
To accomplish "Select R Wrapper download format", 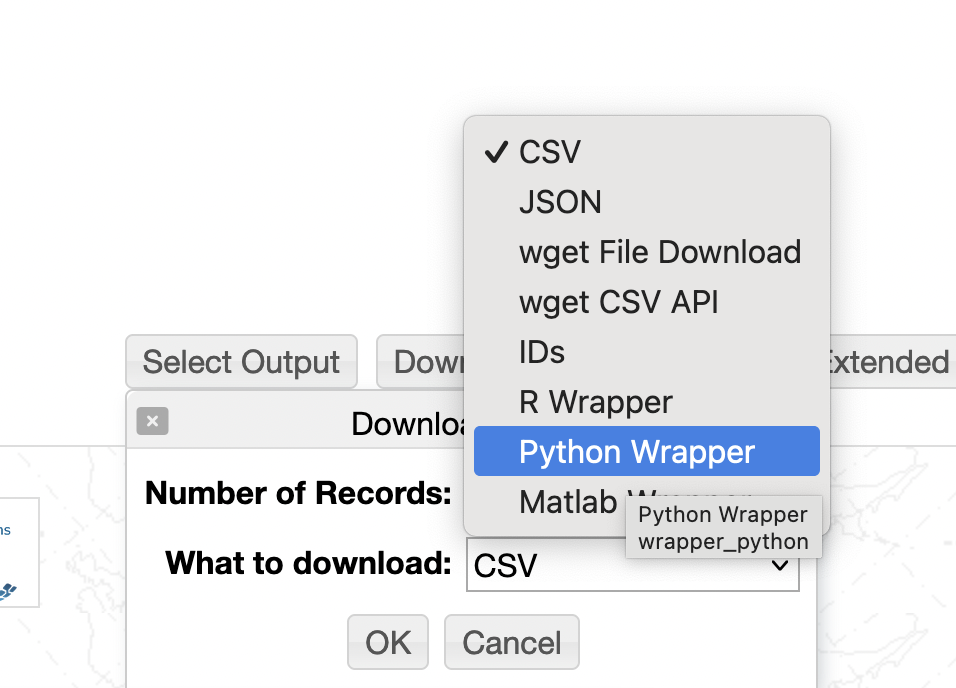I will 595,402.
